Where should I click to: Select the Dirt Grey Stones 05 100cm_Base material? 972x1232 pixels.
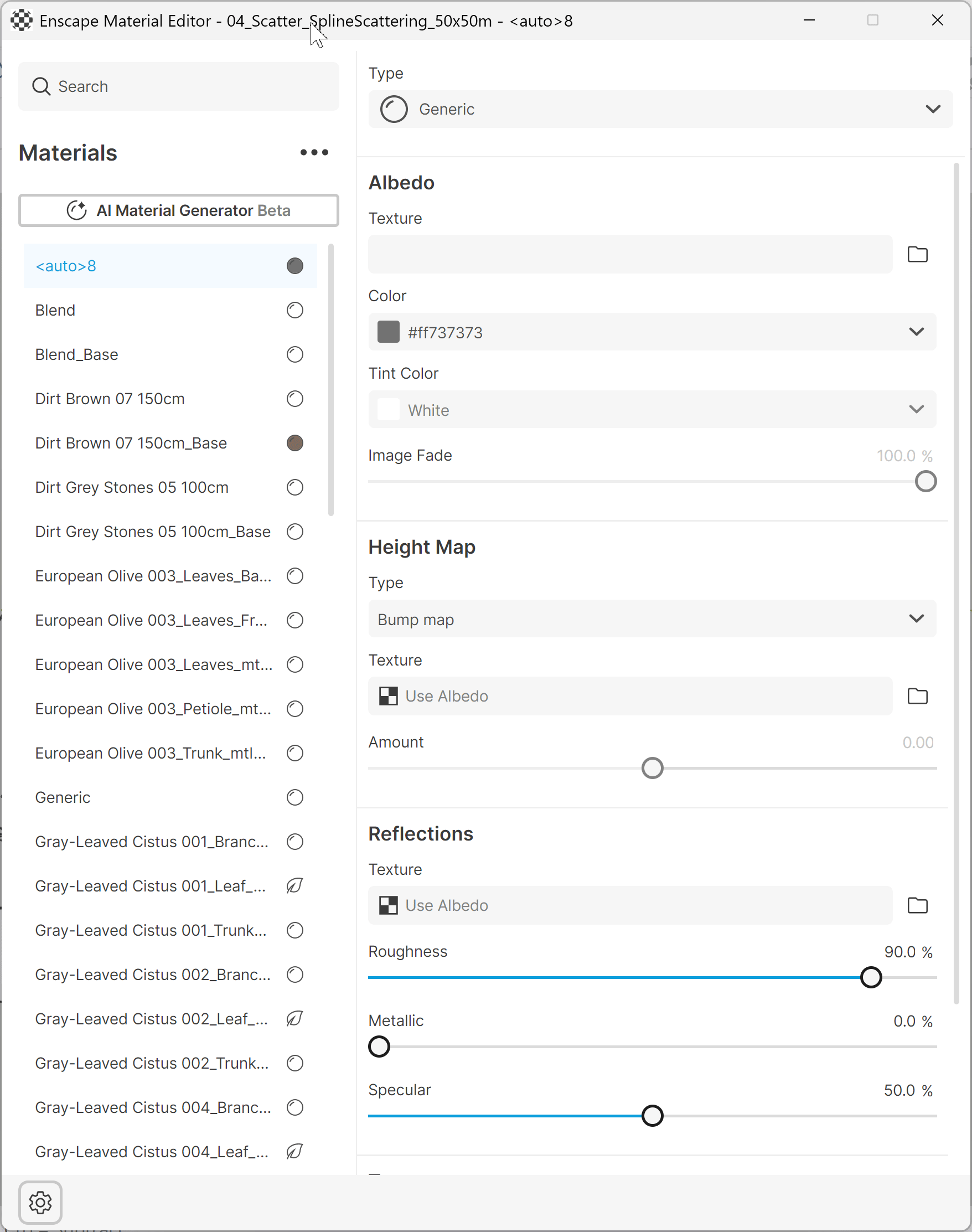[170, 532]
